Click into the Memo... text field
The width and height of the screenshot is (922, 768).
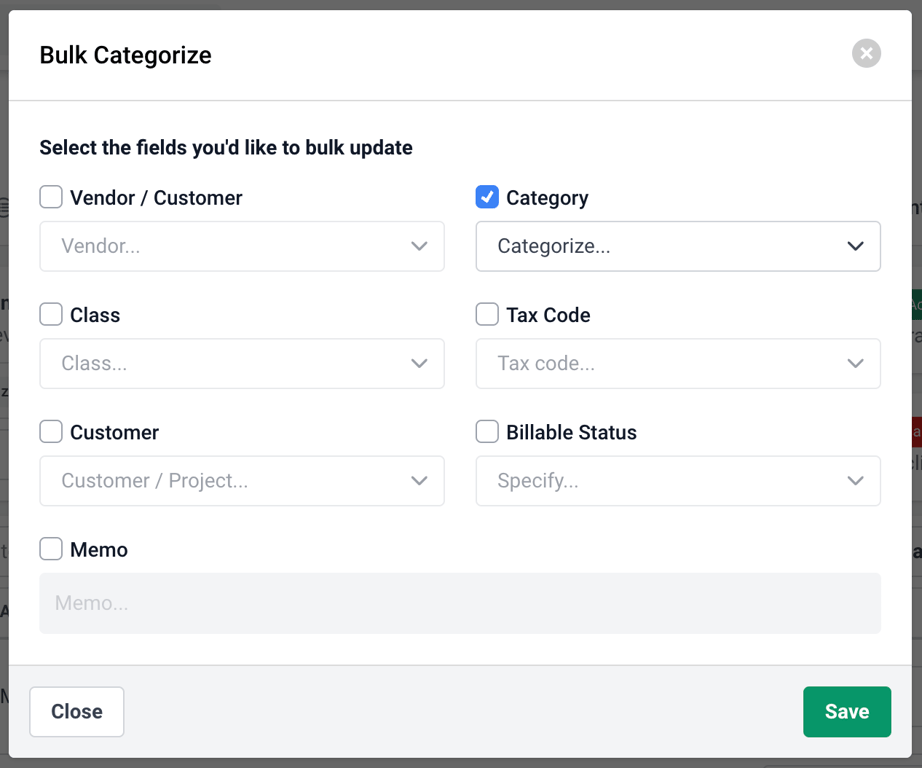[460, 603]
